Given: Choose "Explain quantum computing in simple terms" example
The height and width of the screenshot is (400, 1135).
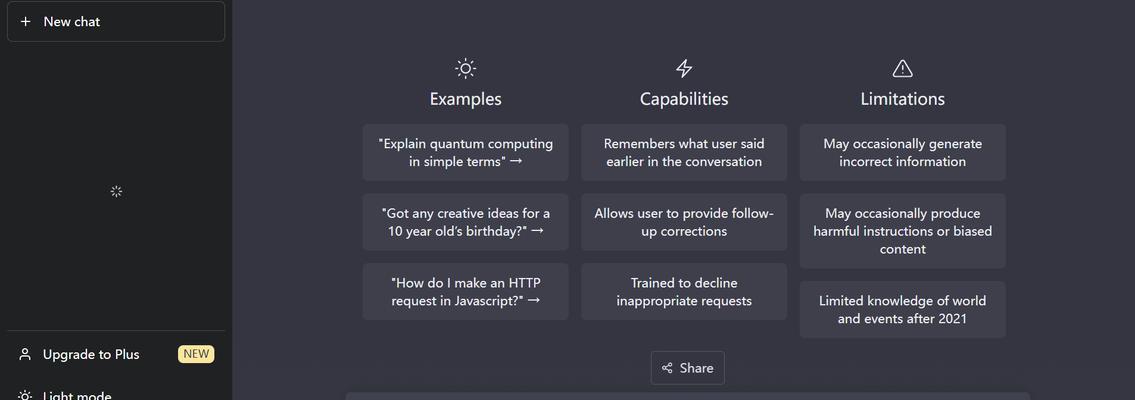Looking at the screenshot, I should tap(465, 153).
